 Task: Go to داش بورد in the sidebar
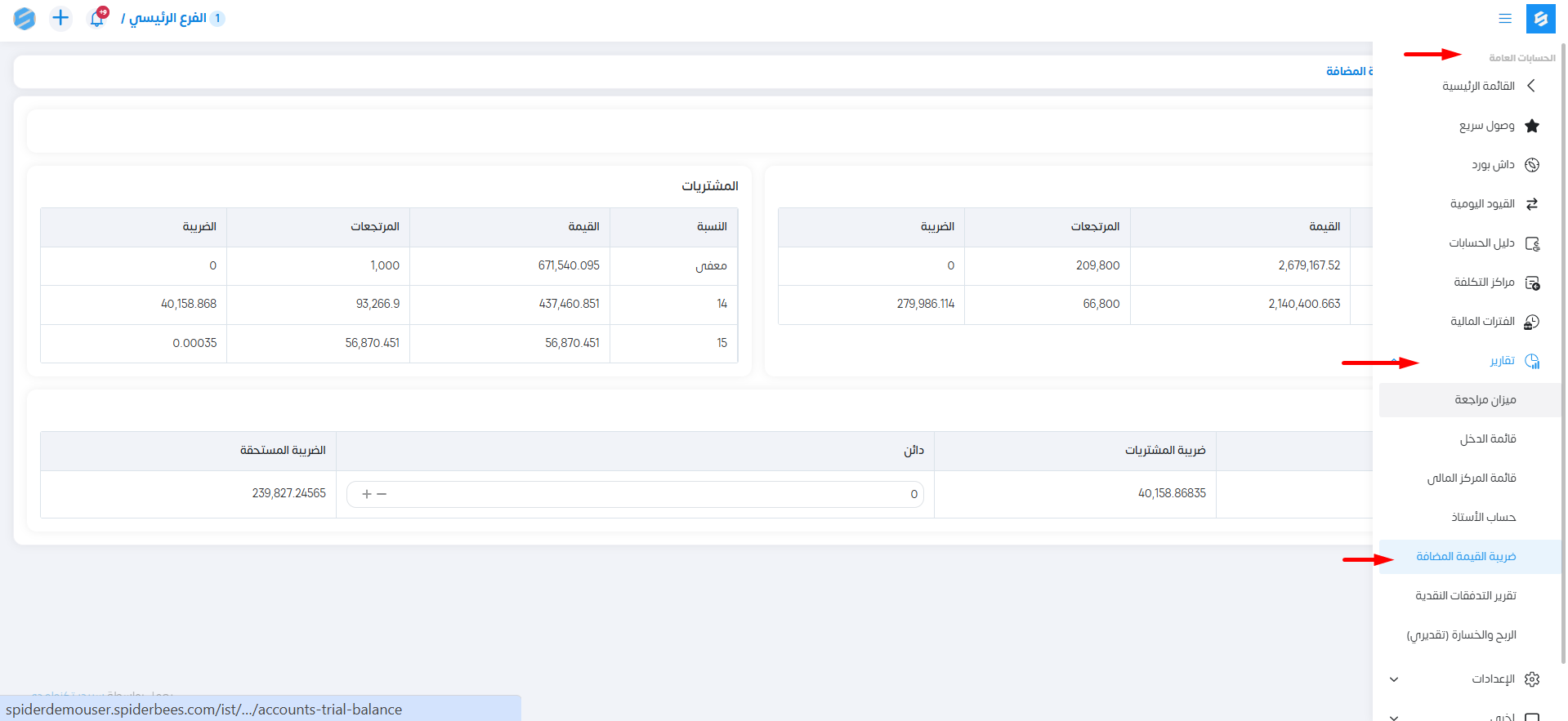(x=1493, y=165)
